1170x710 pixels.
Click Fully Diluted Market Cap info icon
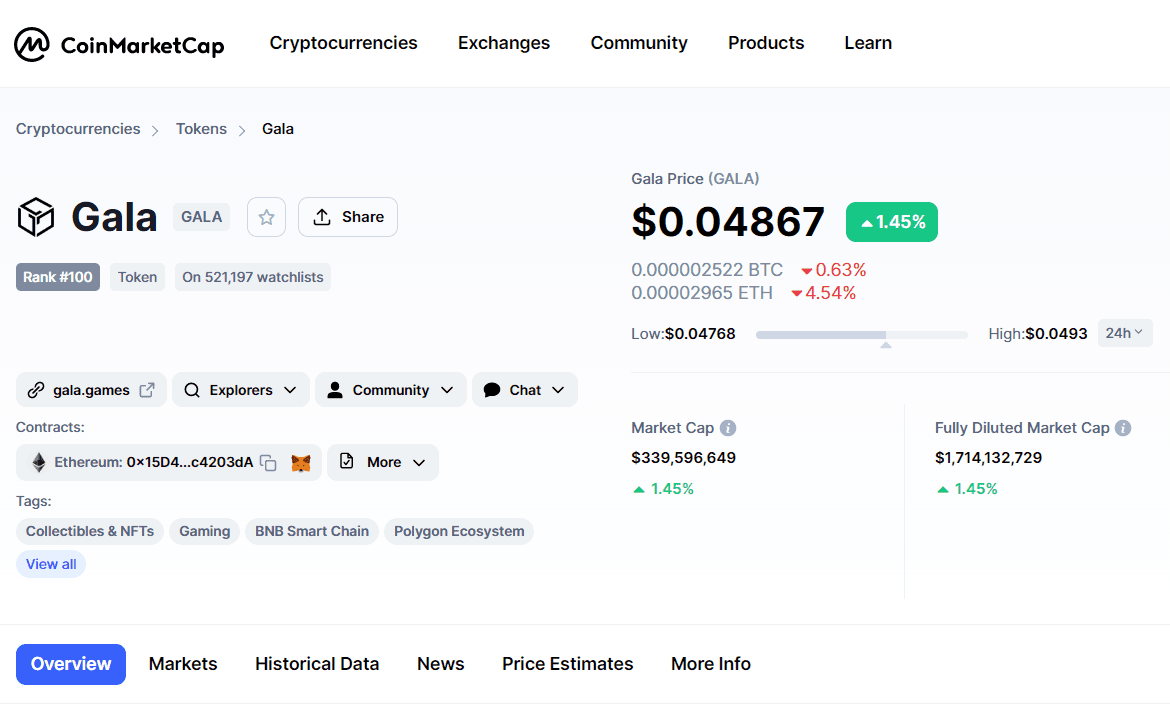coord(1123,428)
